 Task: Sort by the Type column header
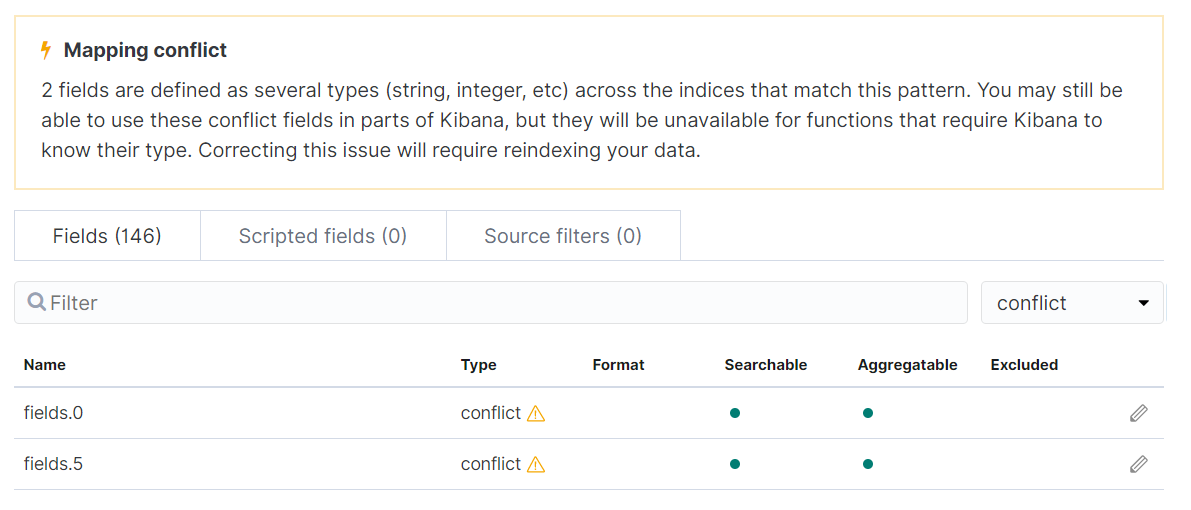point(479,365)
